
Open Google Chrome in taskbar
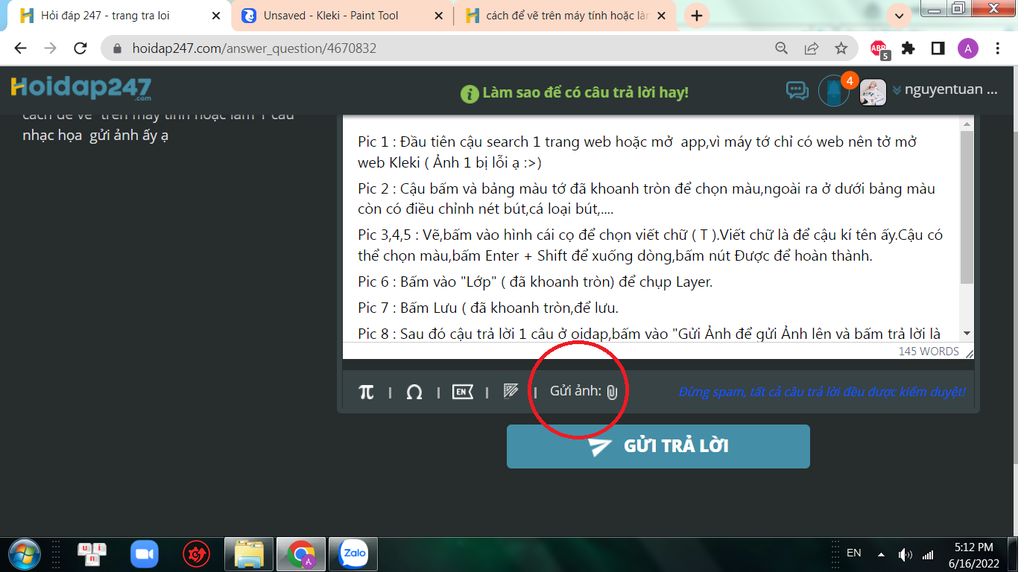(x=301, y=554)
